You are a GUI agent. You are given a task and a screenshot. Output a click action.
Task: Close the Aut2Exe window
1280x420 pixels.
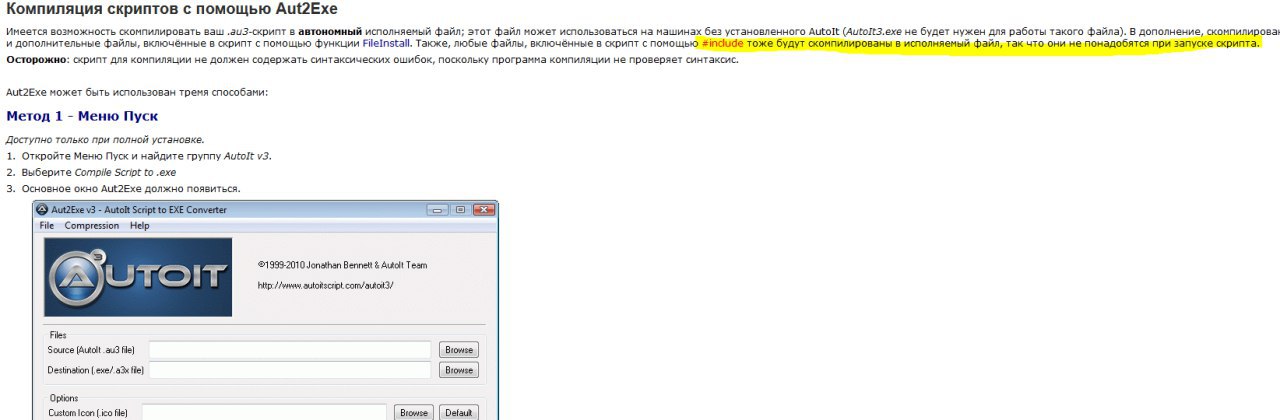pyautogui.click(x=484, y=209)
